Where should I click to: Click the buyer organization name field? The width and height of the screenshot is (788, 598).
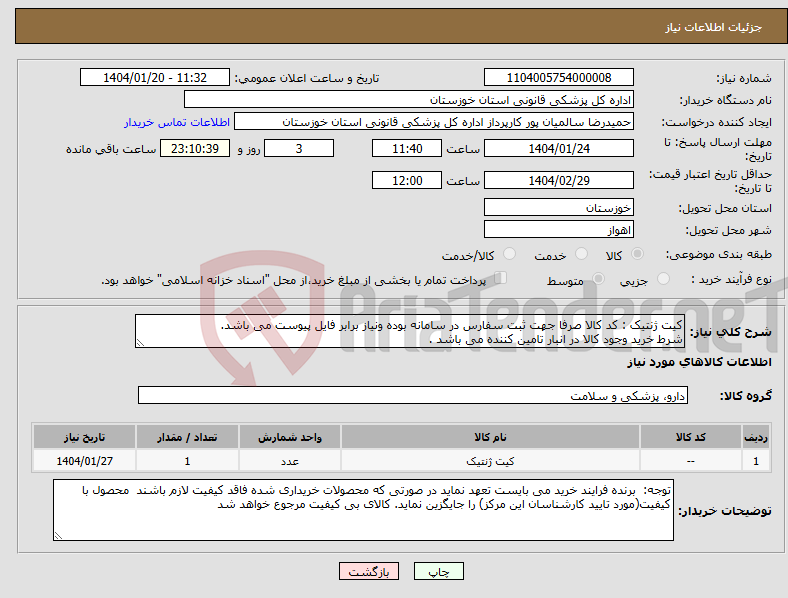tap(409, 99)
